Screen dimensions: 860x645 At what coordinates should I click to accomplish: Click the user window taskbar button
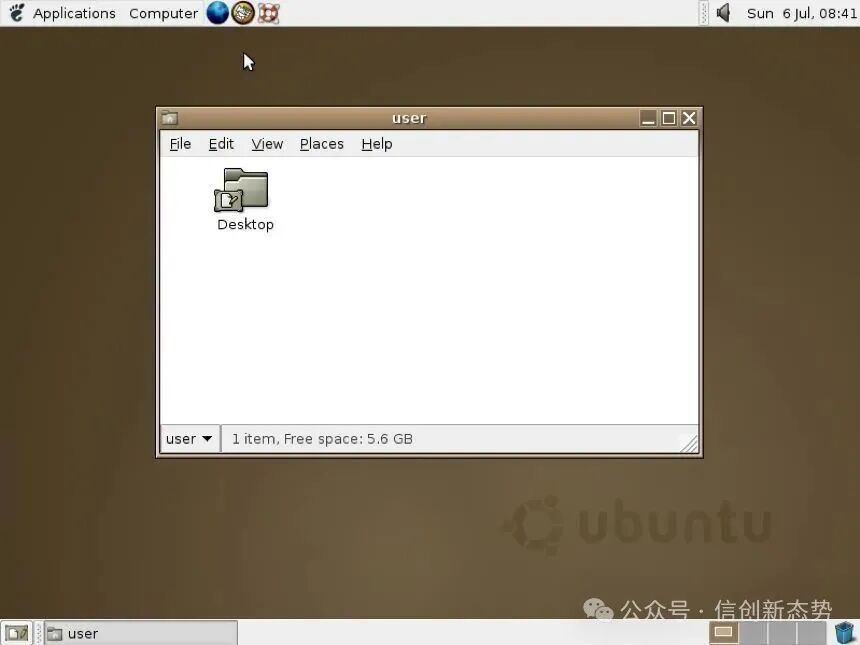[140, 633]
